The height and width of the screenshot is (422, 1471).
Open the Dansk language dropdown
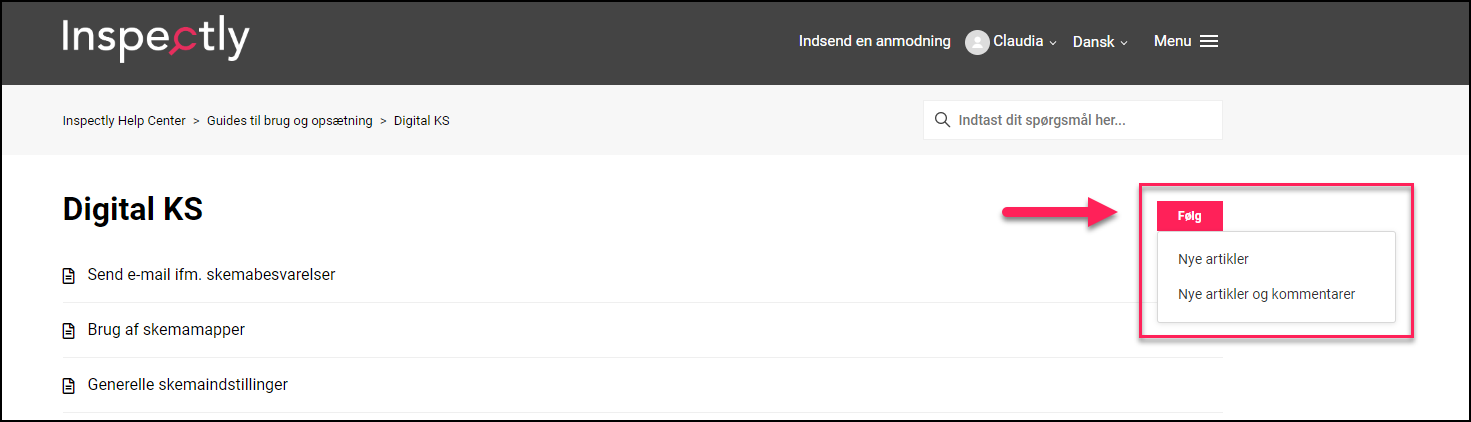1100,42
